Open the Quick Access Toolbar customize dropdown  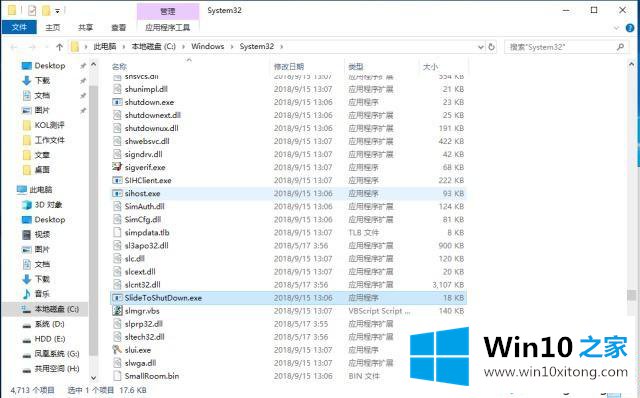click(x=58, y=10)
